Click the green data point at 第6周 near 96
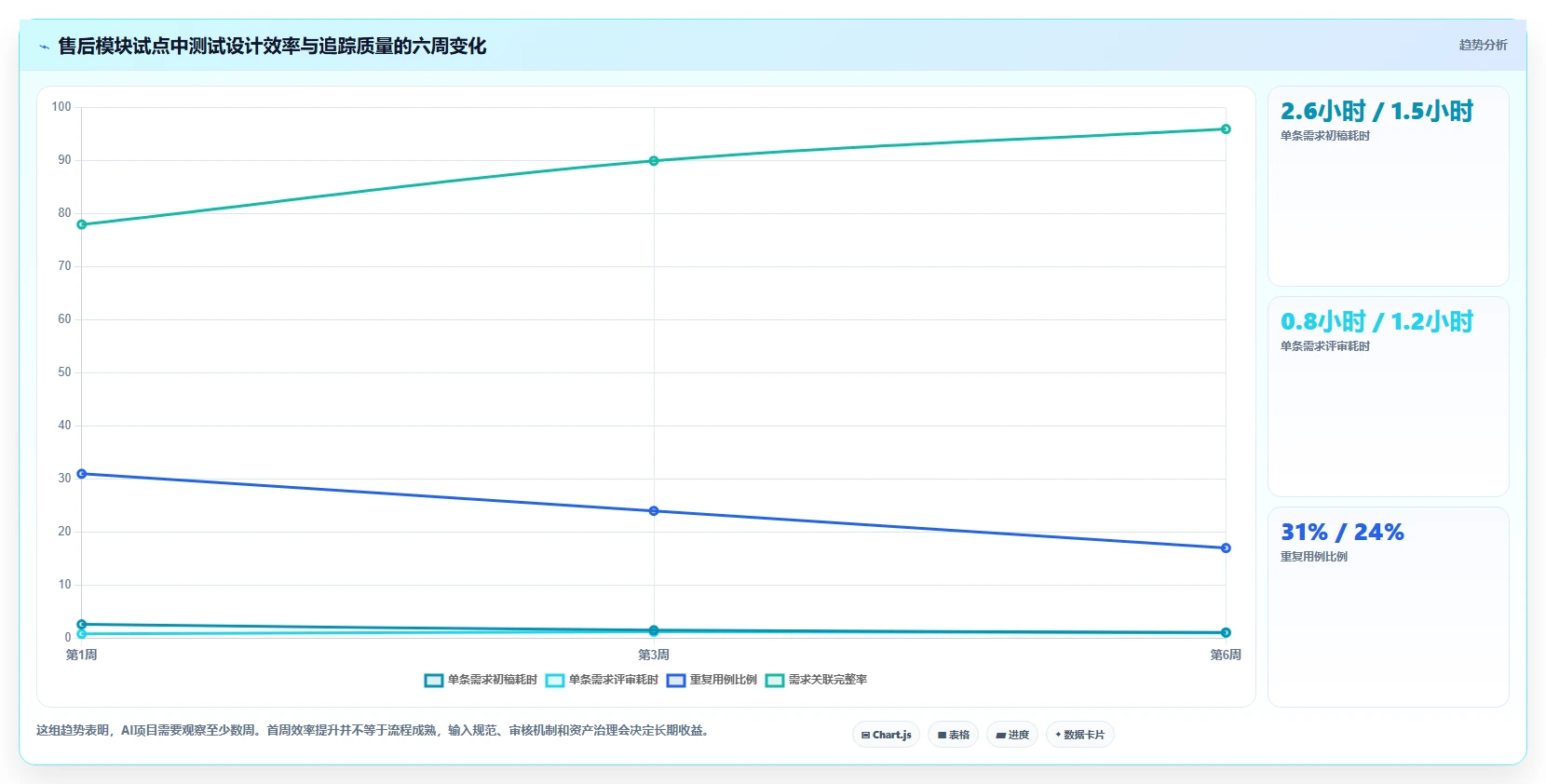Viewport: 1546px width, 784px height. point(1226,129)
